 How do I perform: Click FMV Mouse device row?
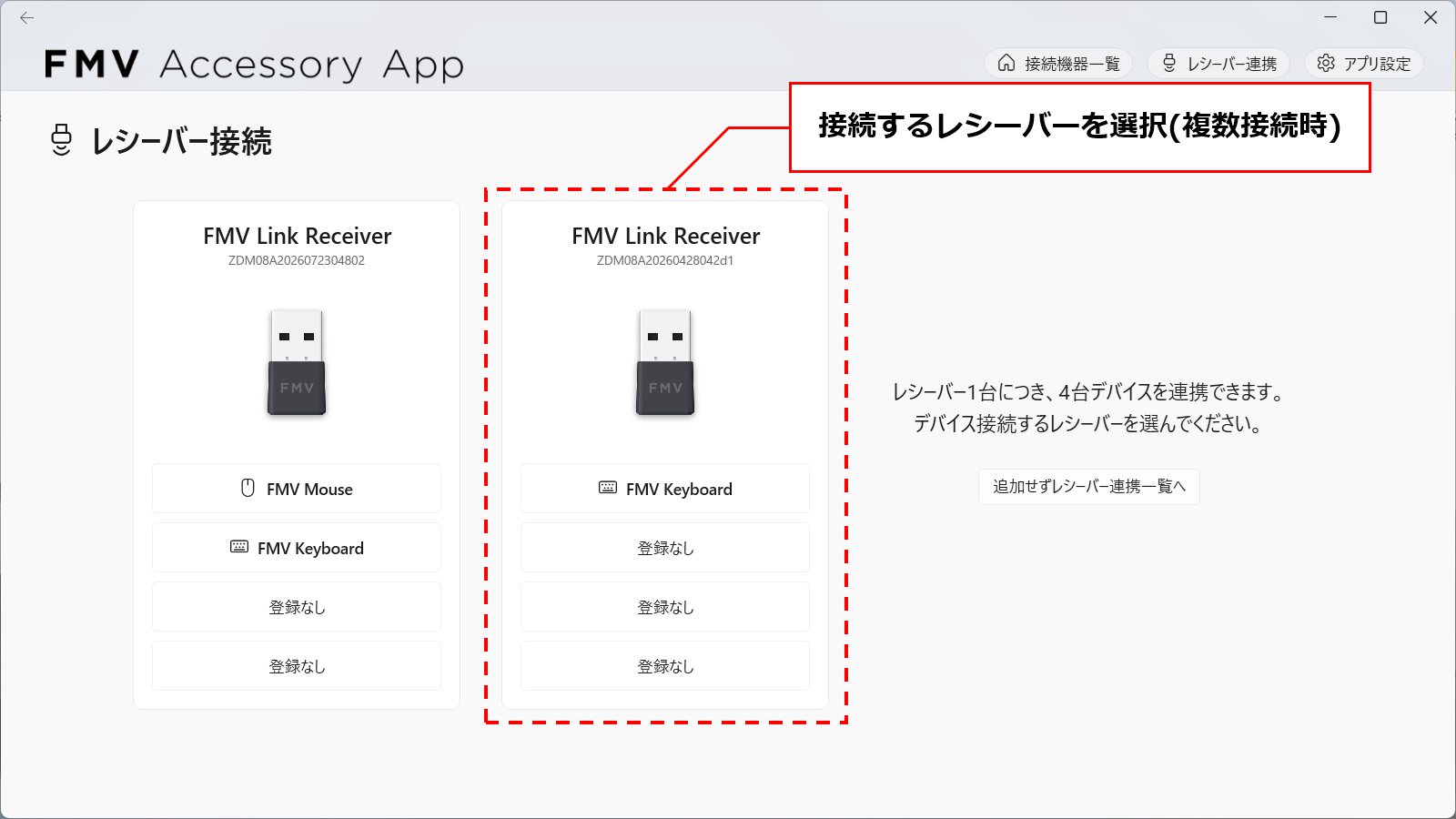297,489
